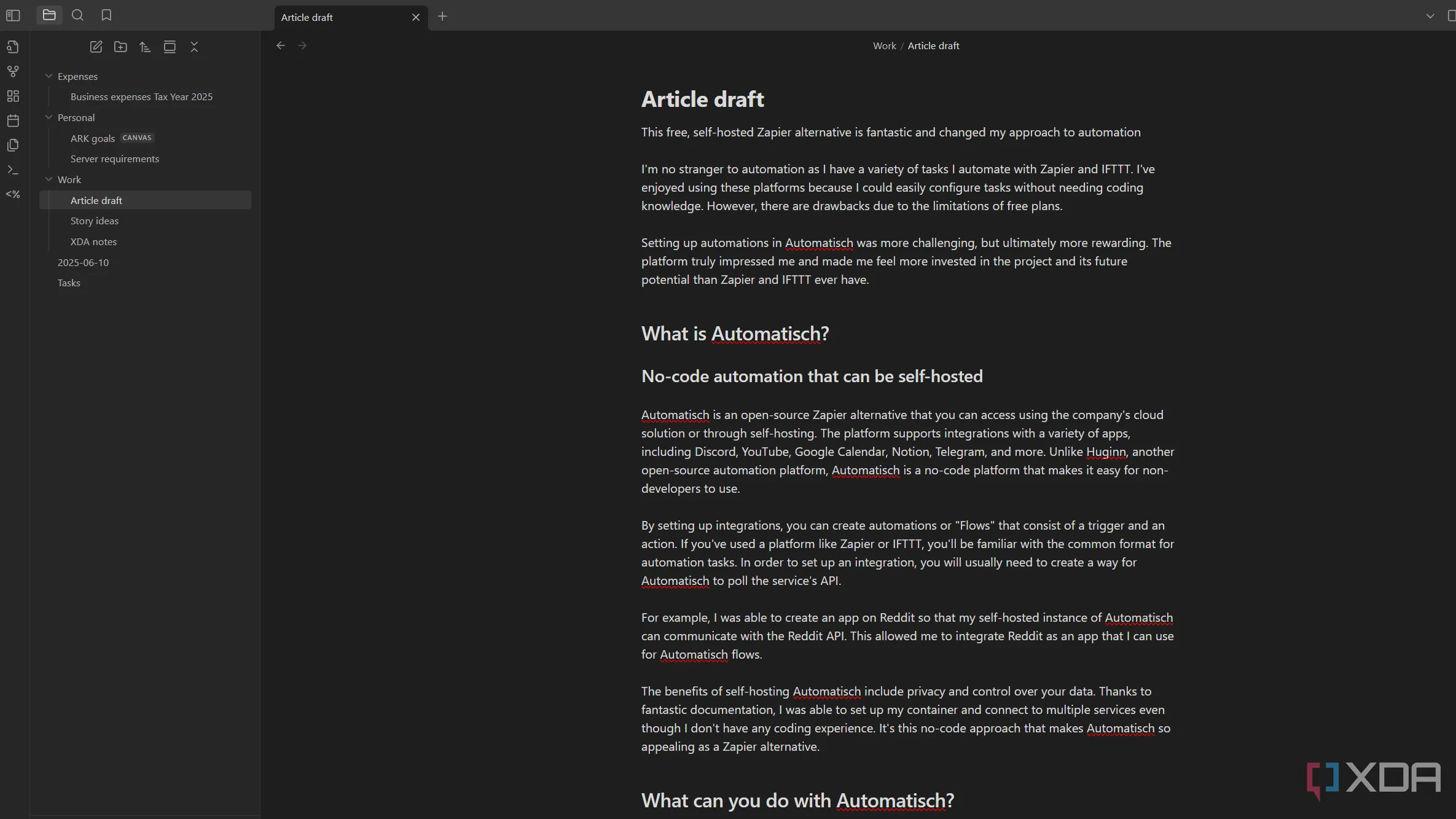Click the What is Automatisch? heading
Viewport: 1456px width, 819px height.
[735, 334]
